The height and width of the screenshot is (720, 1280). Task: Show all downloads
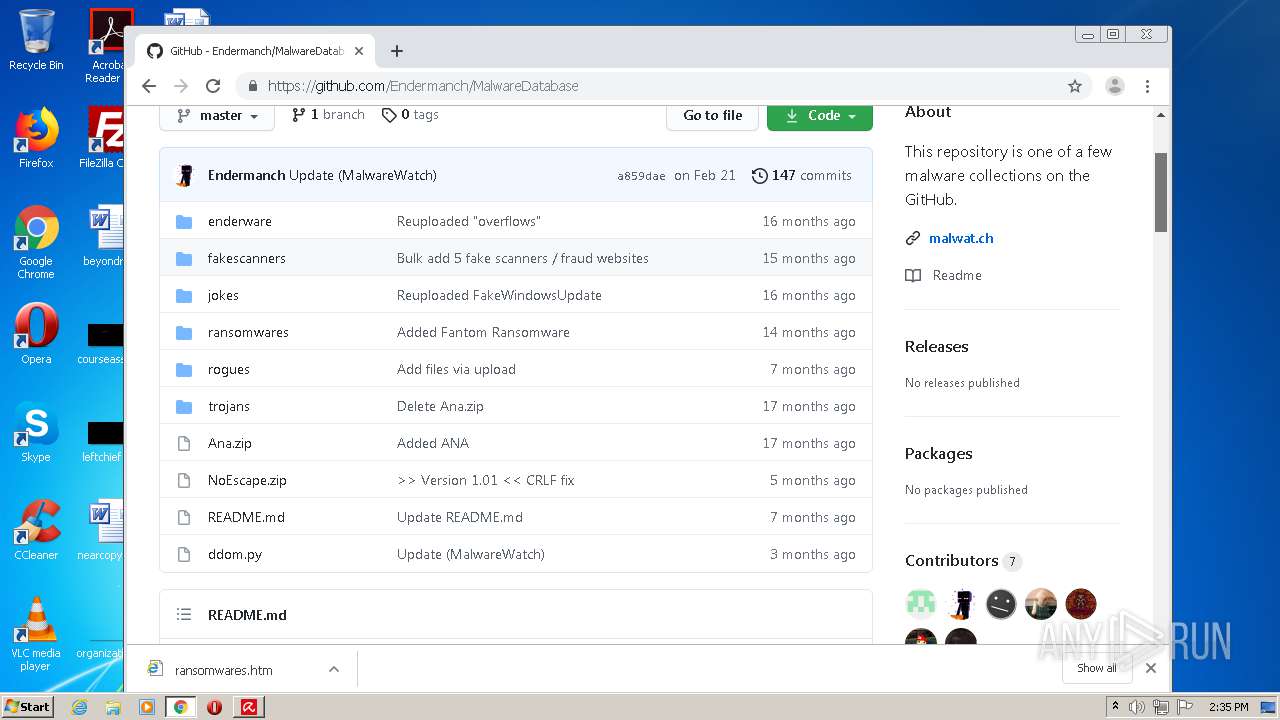pyautogui.click(x=1097, y=668)
